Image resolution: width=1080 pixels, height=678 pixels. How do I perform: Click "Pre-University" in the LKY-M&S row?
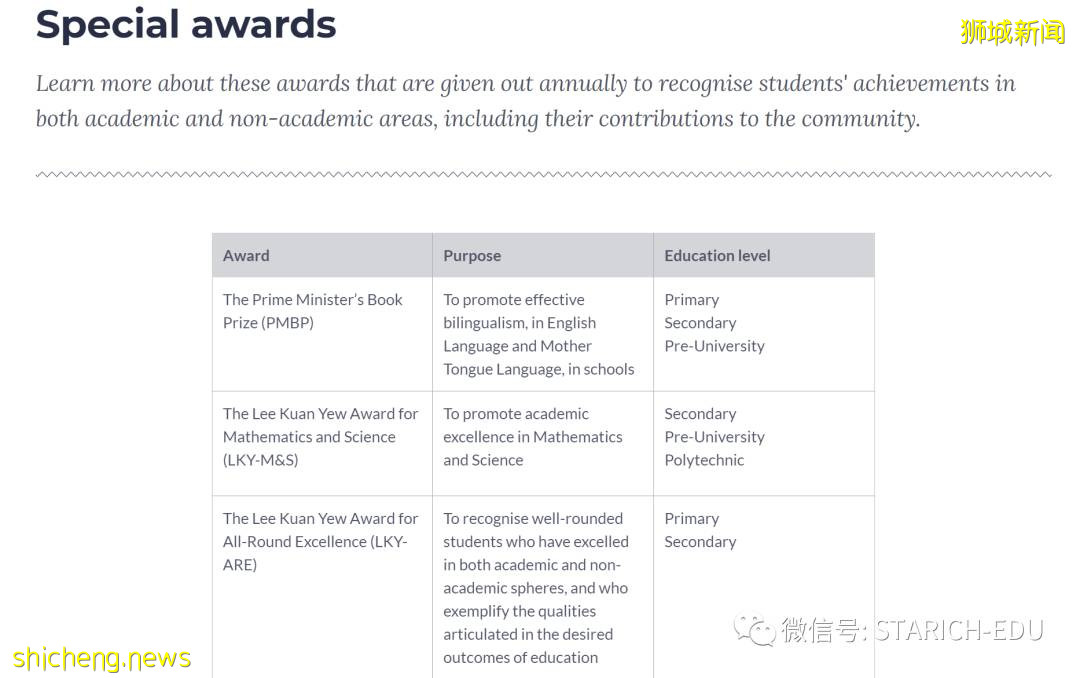pos(714,437)
